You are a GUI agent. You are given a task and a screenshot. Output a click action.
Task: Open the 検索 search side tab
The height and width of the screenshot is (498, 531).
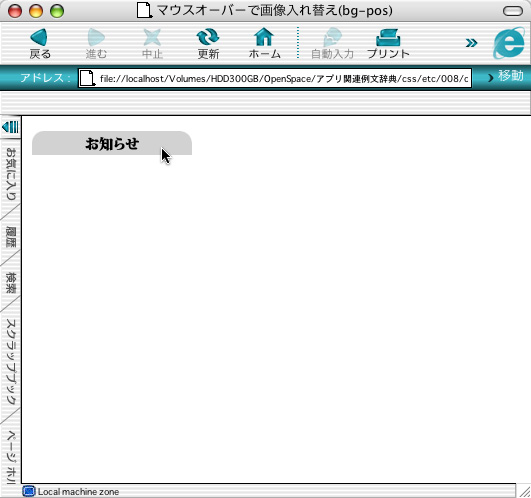[10, 283]
